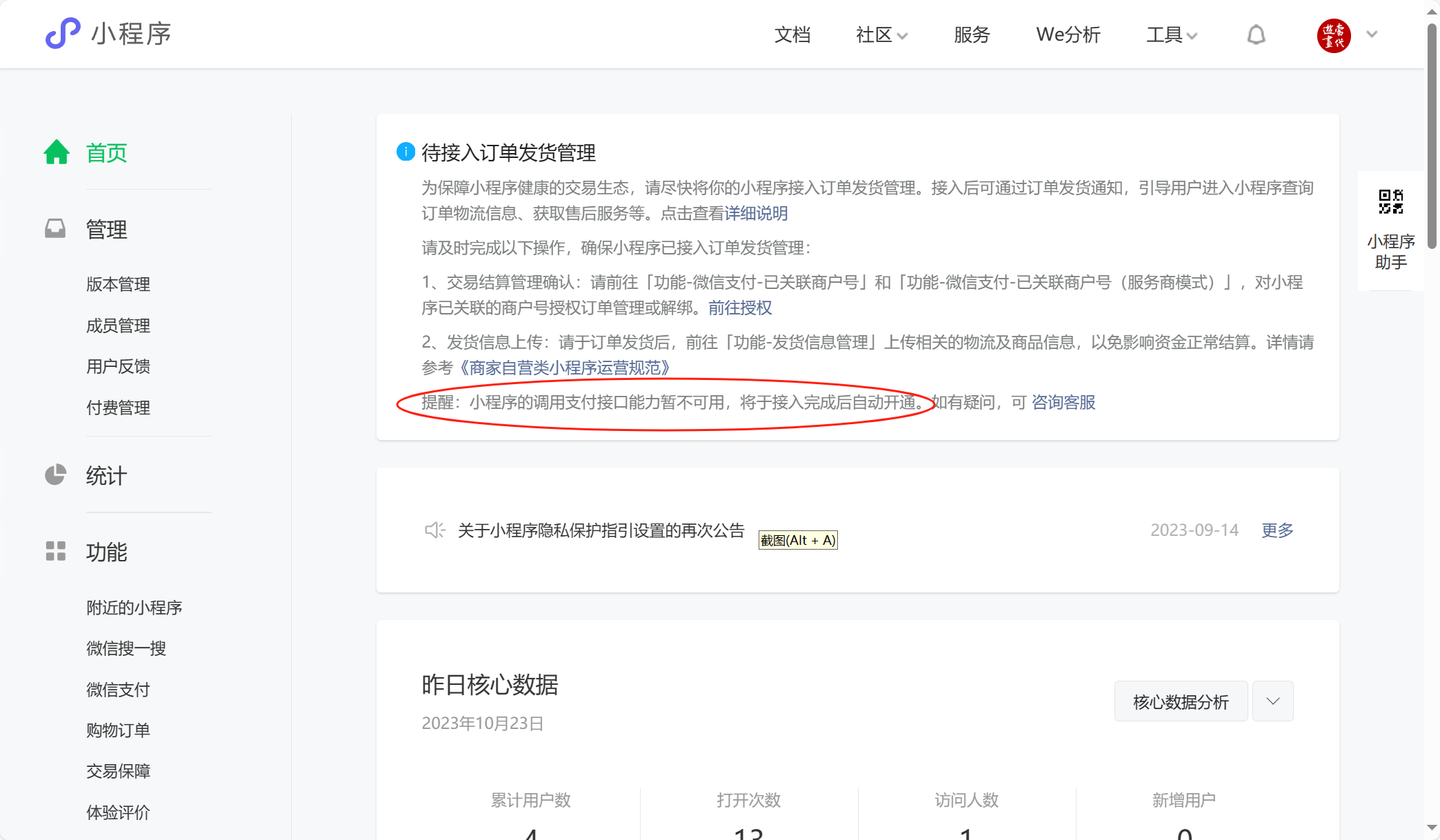Image resolution: width=1440 pixels, height=840 pixels.
Task: Click the red user avatar
Action: 1333,35
